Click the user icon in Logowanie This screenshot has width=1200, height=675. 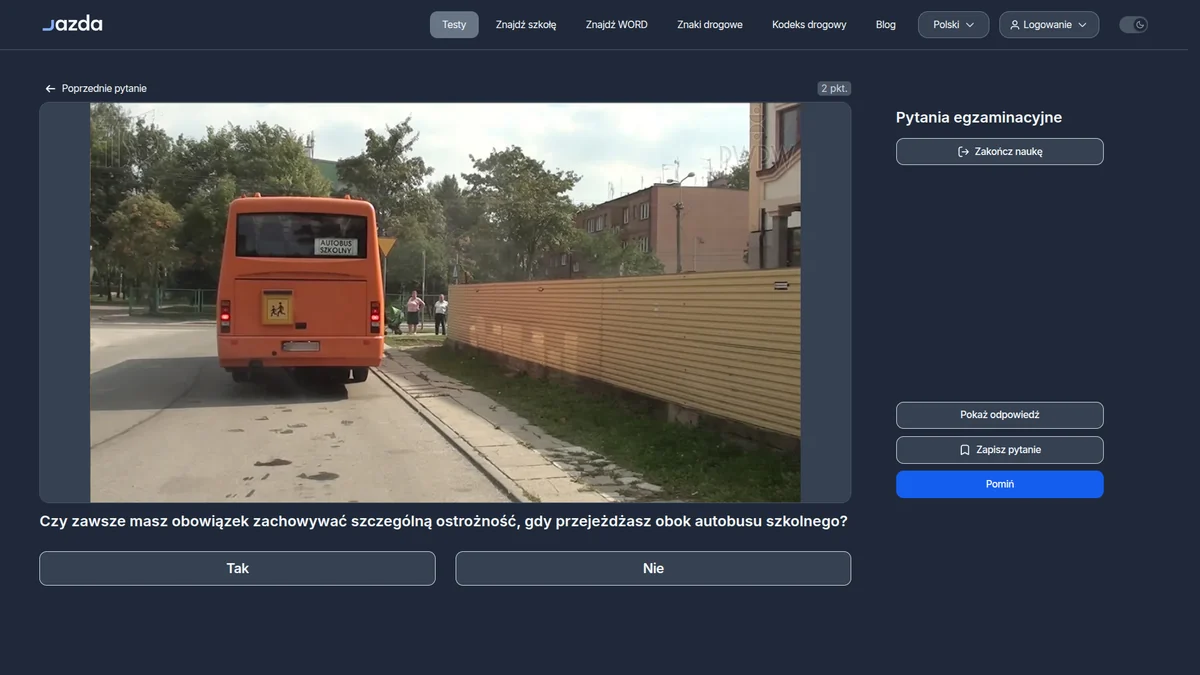[1015, 25]
